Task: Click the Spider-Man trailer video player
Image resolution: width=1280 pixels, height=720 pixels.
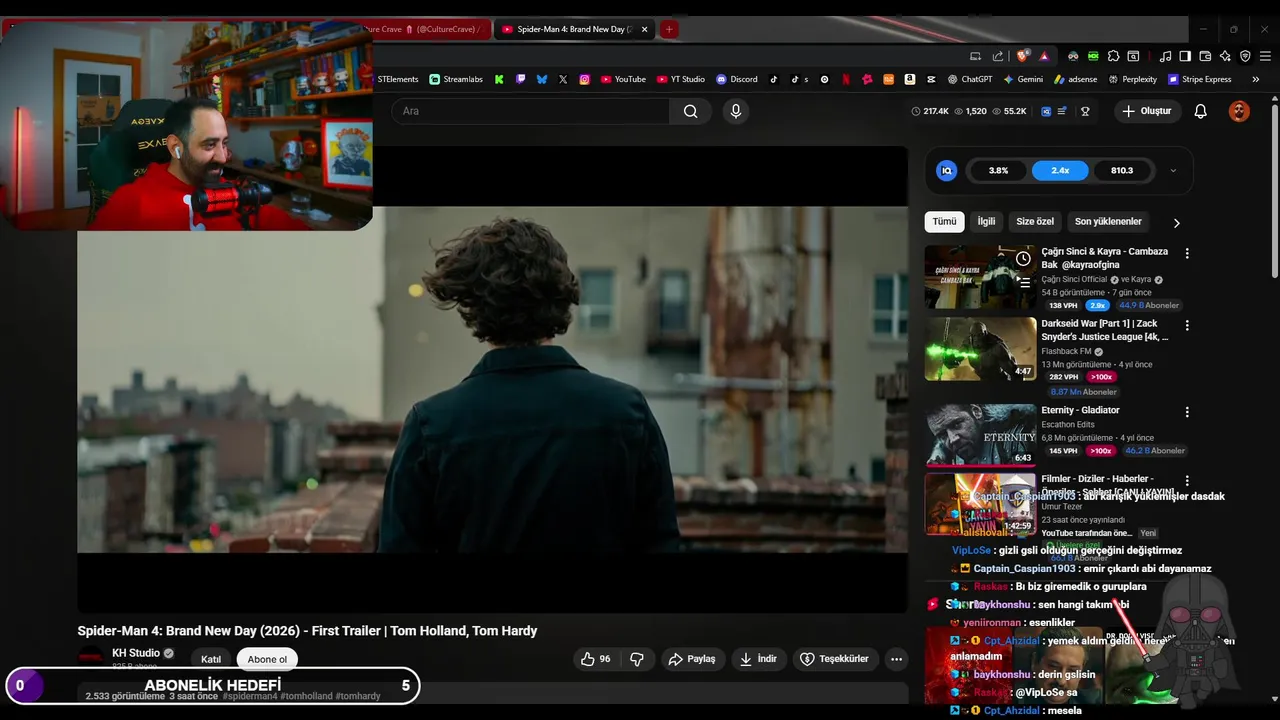Action: [x=492, y=379]
